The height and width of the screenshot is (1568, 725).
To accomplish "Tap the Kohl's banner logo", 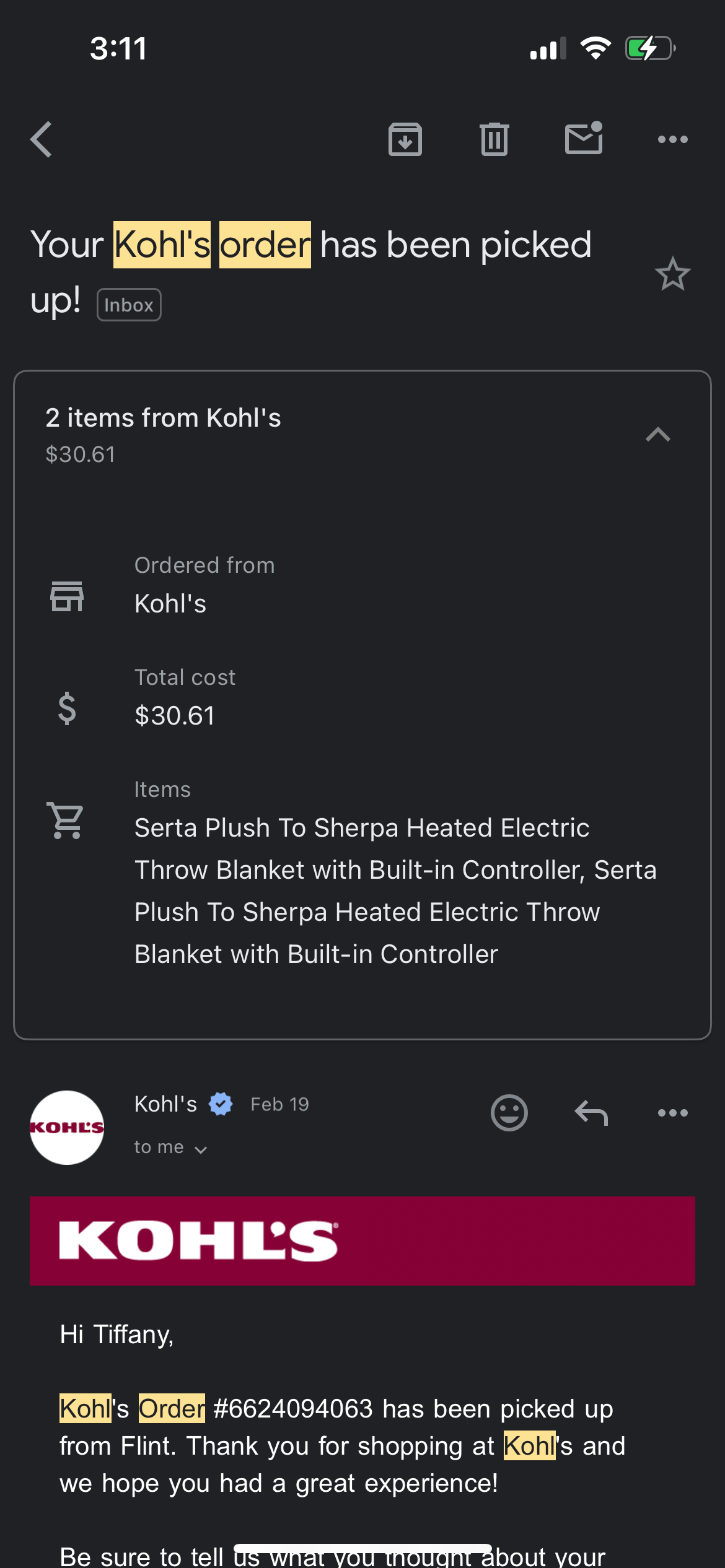I will 199,1240.
